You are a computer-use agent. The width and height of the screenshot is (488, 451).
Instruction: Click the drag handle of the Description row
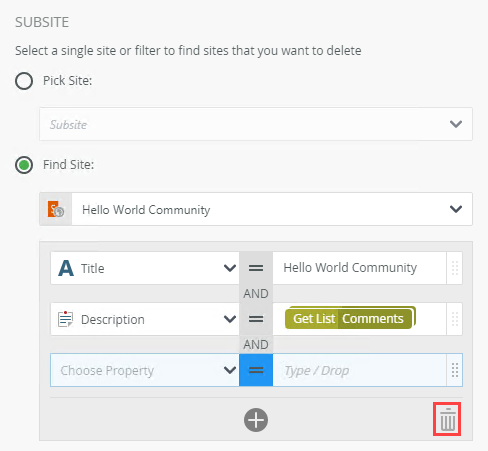[x=454, y=319]
